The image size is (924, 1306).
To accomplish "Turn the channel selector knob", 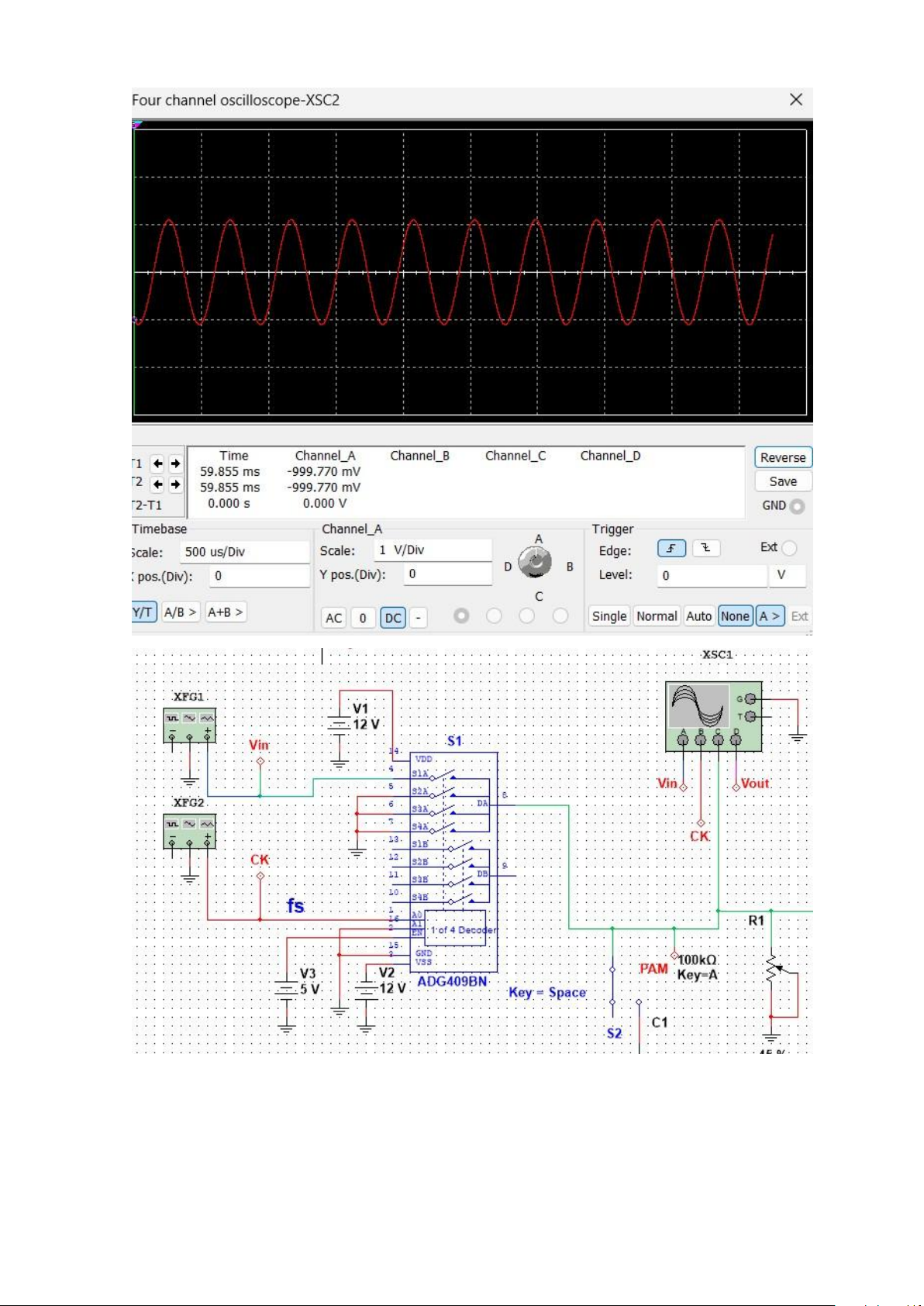I will click(x=535, y=563).
